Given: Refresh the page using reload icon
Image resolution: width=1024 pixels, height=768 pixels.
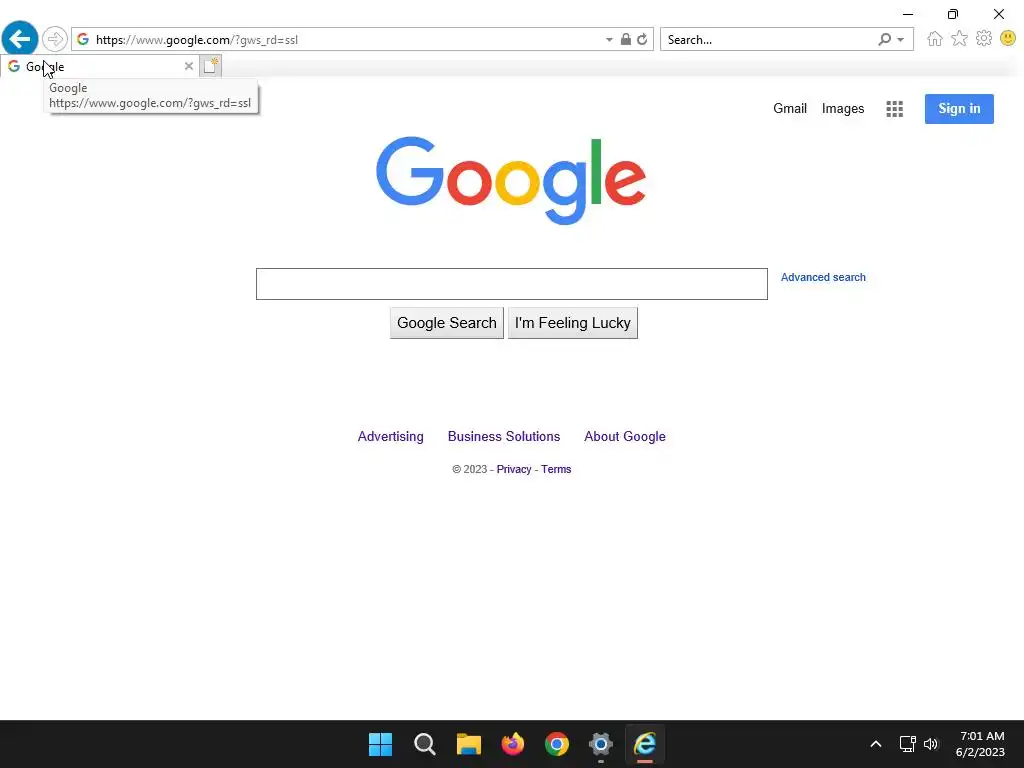Looking at the screenshot, I should 643,40.
